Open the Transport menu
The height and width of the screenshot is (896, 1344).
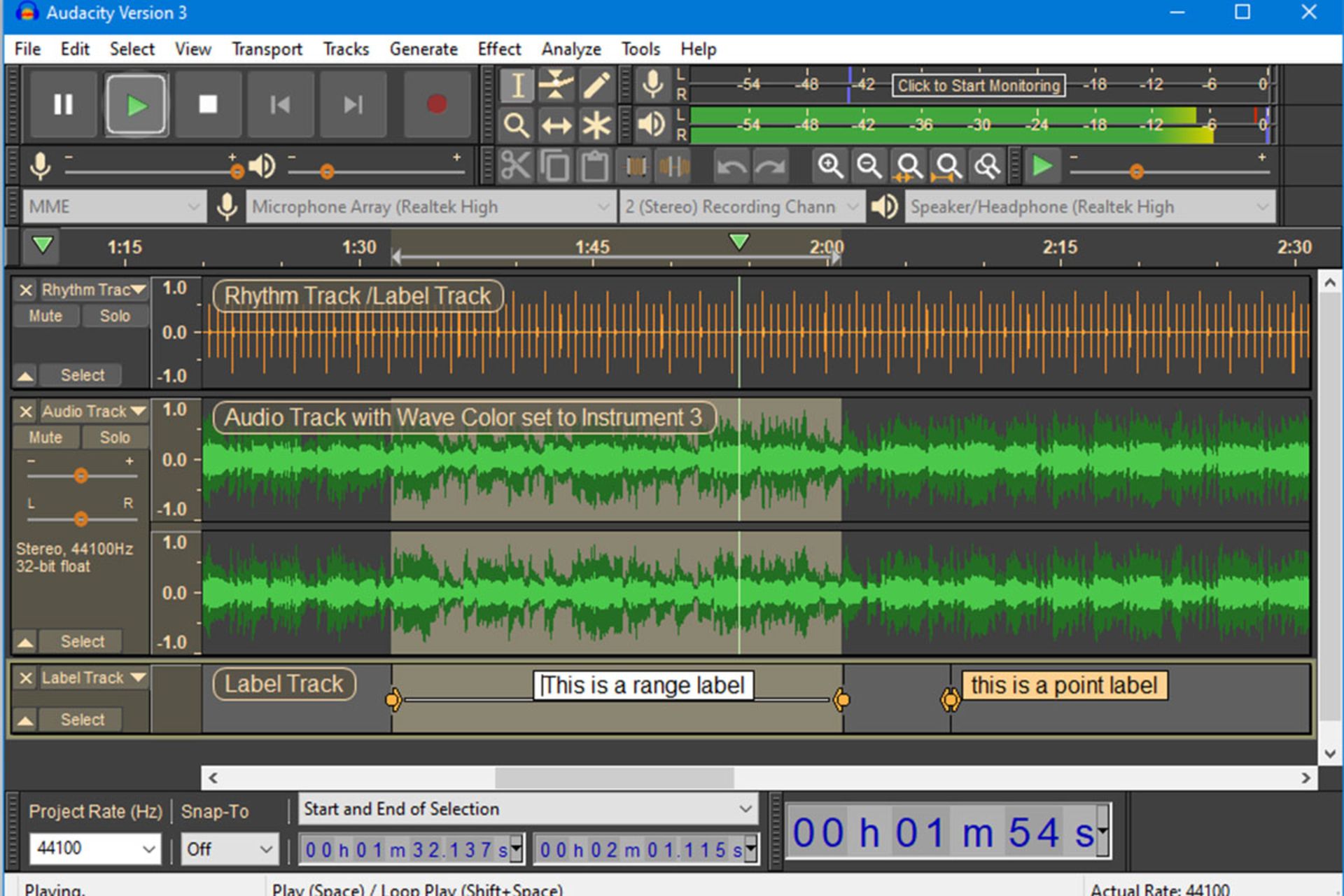click(x=267, y=49)
